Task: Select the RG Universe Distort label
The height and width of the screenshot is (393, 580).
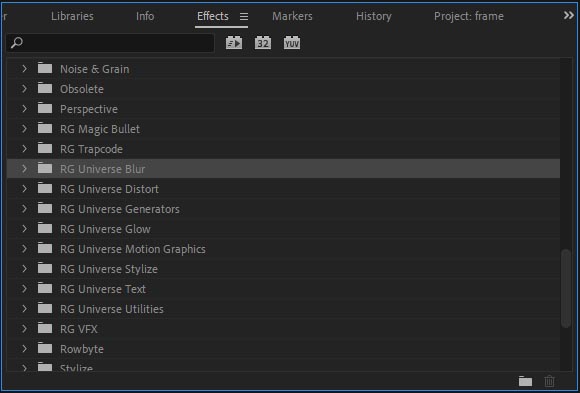Action: coord(109,189)
